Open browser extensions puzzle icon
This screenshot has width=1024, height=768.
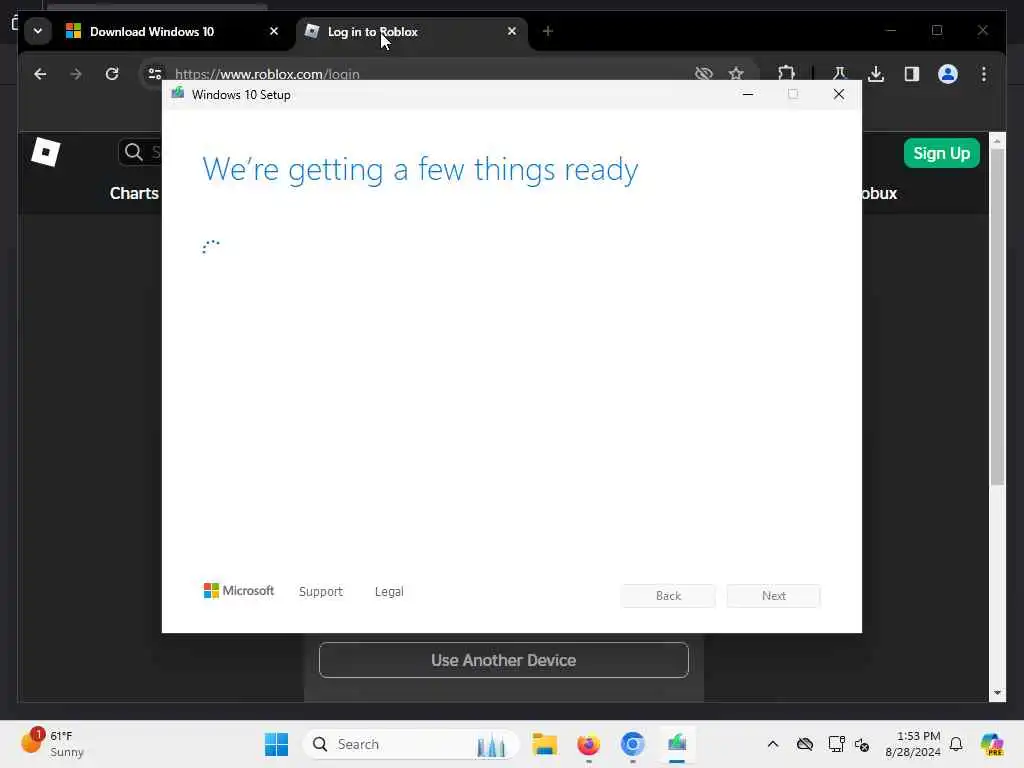(x=787, y=74)
